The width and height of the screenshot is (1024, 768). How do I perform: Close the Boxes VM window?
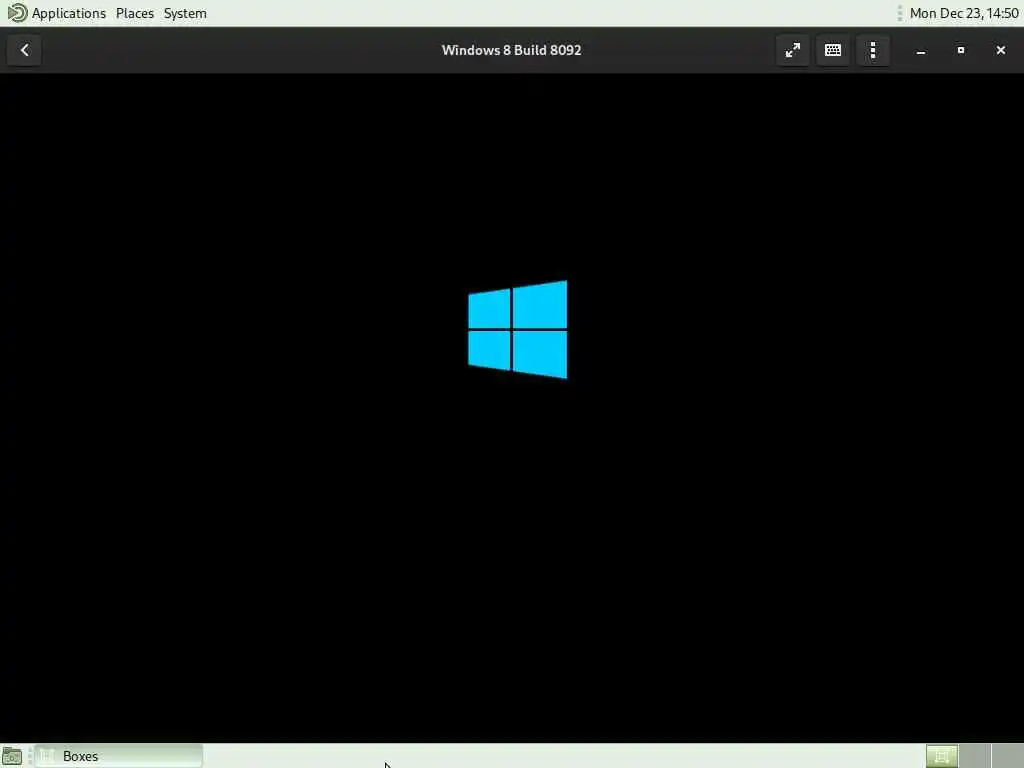tap(1000, 50)
